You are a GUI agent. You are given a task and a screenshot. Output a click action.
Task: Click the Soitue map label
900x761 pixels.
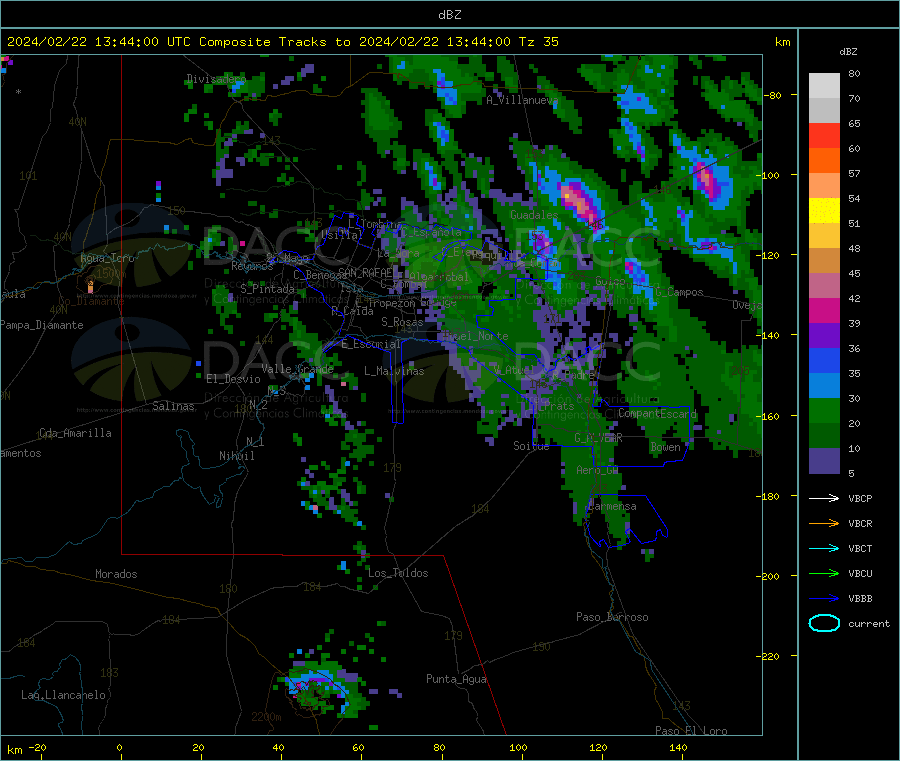pyautogui.click(x=531, y=446)
